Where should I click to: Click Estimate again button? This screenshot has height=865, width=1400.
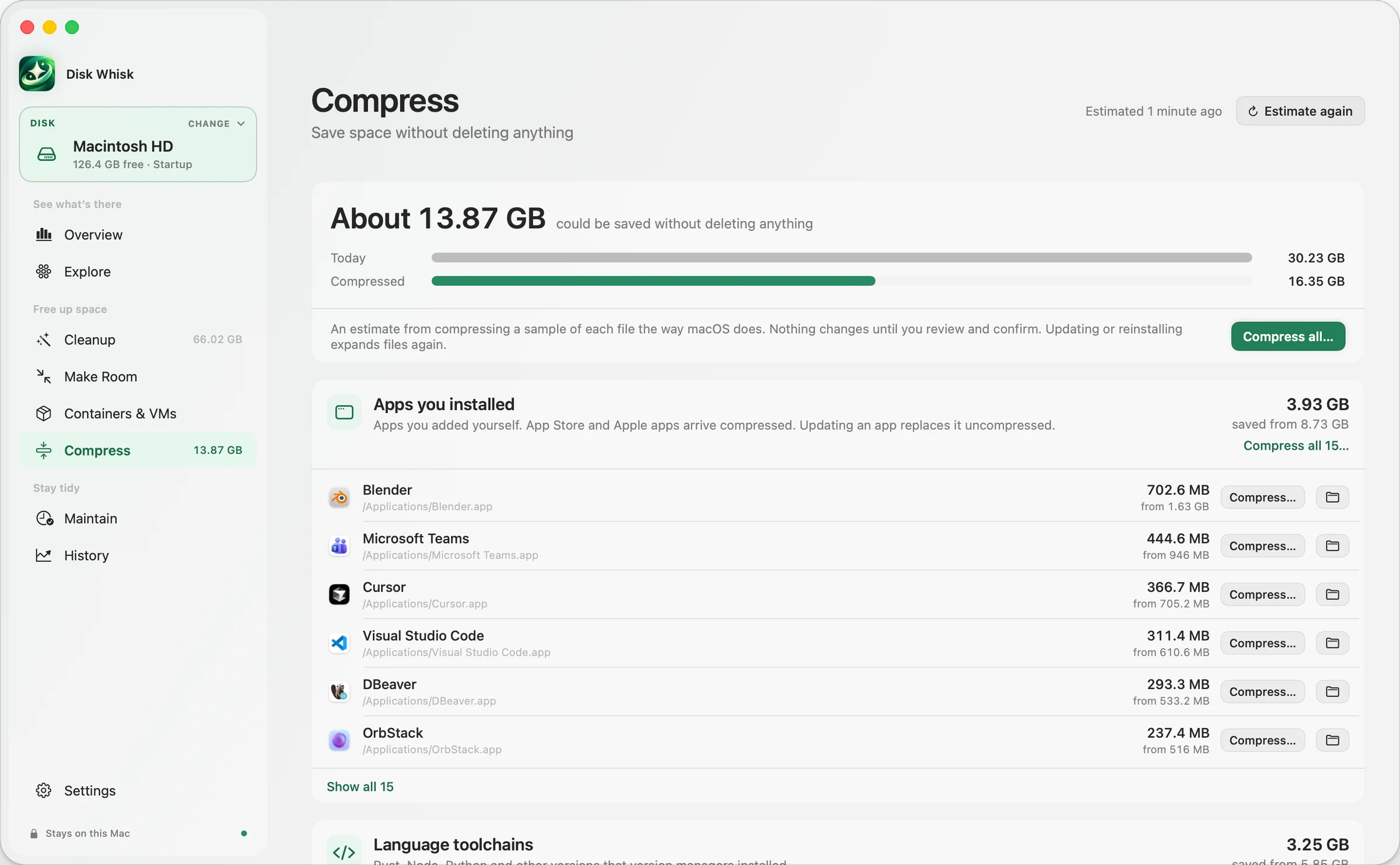pyautogui.click(x=1300, y=111)
